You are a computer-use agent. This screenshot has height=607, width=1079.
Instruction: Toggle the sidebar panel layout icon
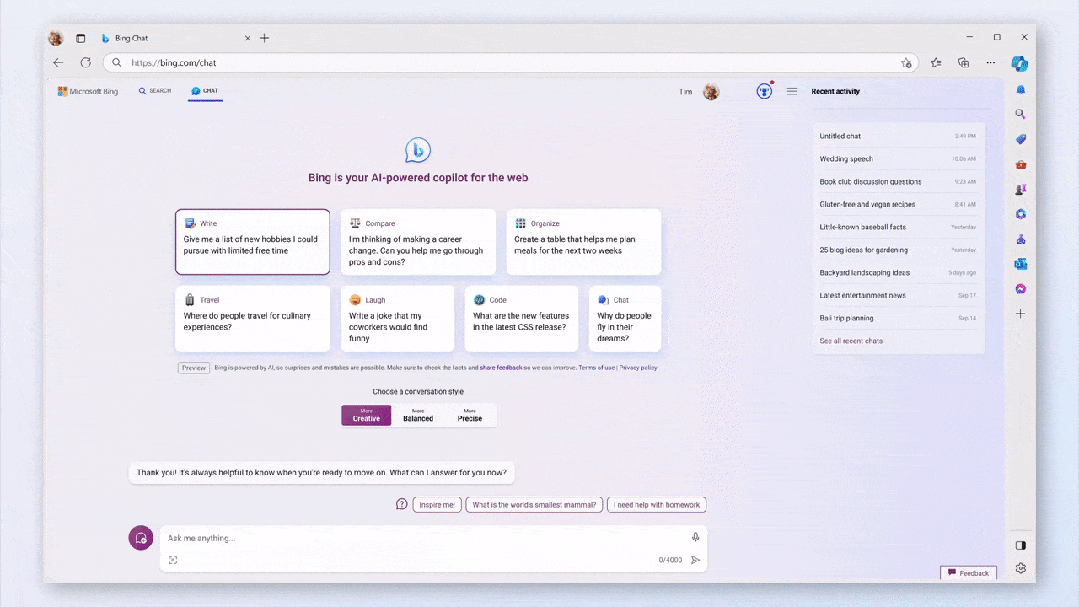click(x=1021, y=546)
